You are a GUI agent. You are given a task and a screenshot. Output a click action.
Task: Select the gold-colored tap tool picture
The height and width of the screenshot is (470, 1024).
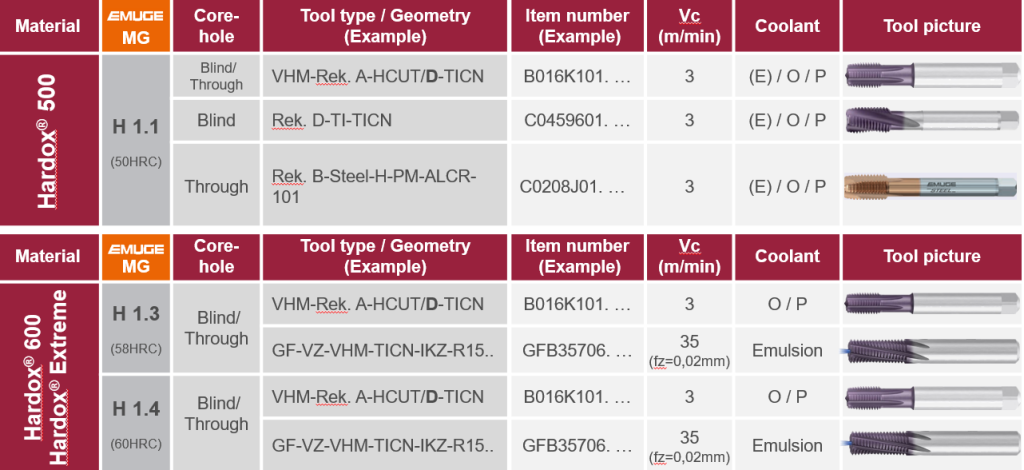[931, 187]
